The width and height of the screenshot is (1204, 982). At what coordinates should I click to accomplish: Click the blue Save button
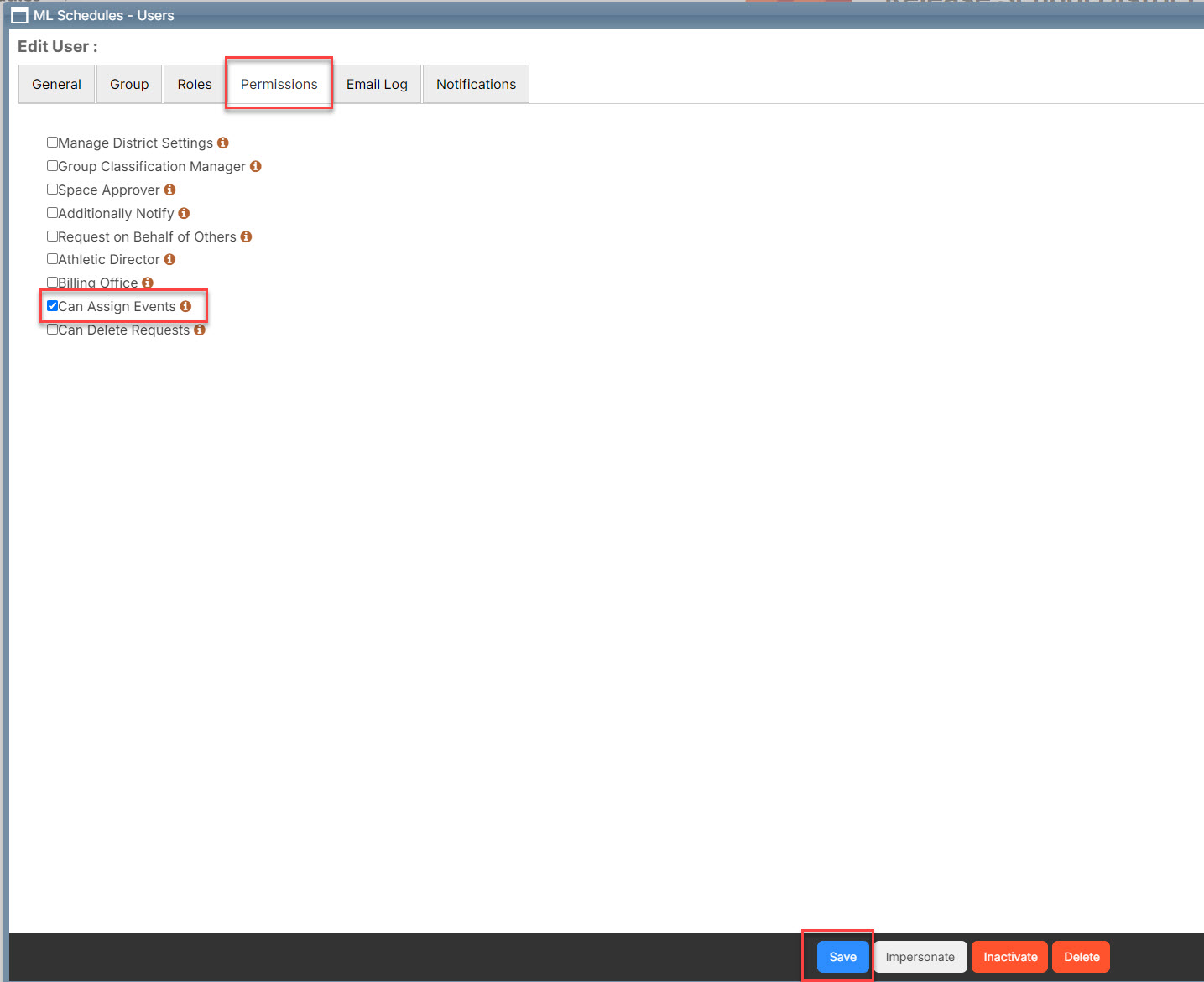click(843, 957)
